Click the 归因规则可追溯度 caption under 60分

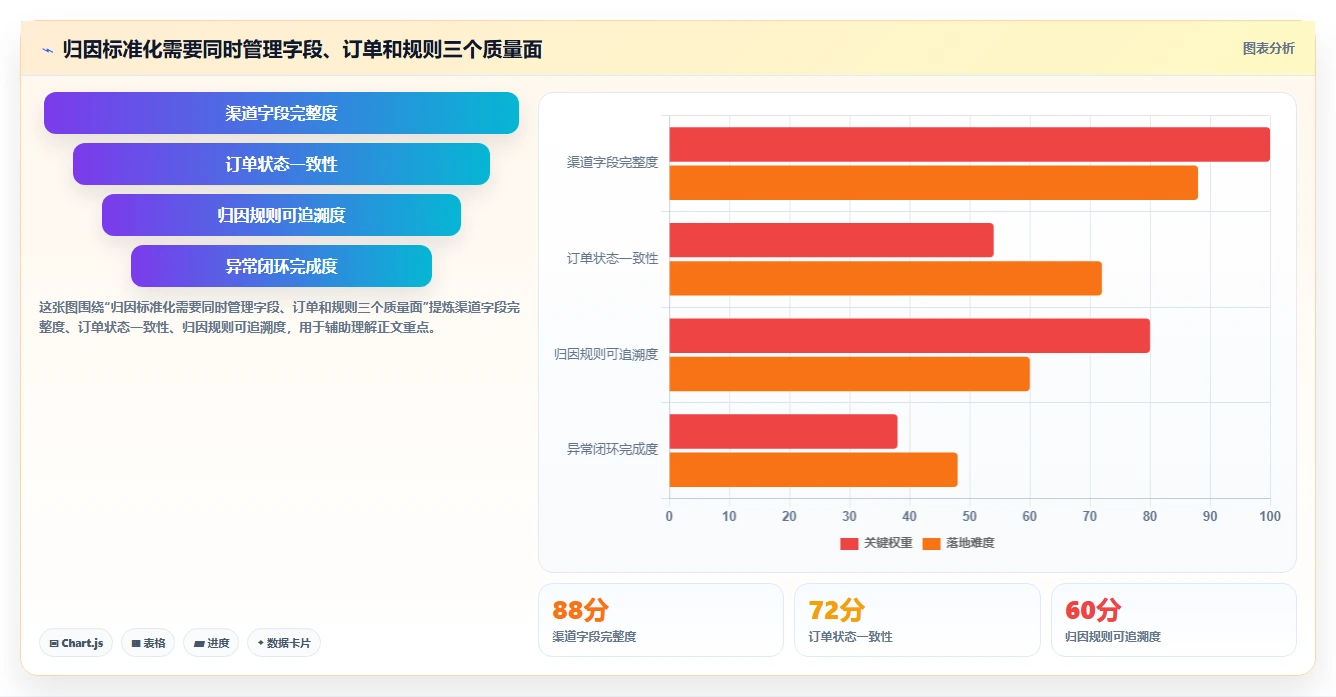click(x=1113, y=636)
